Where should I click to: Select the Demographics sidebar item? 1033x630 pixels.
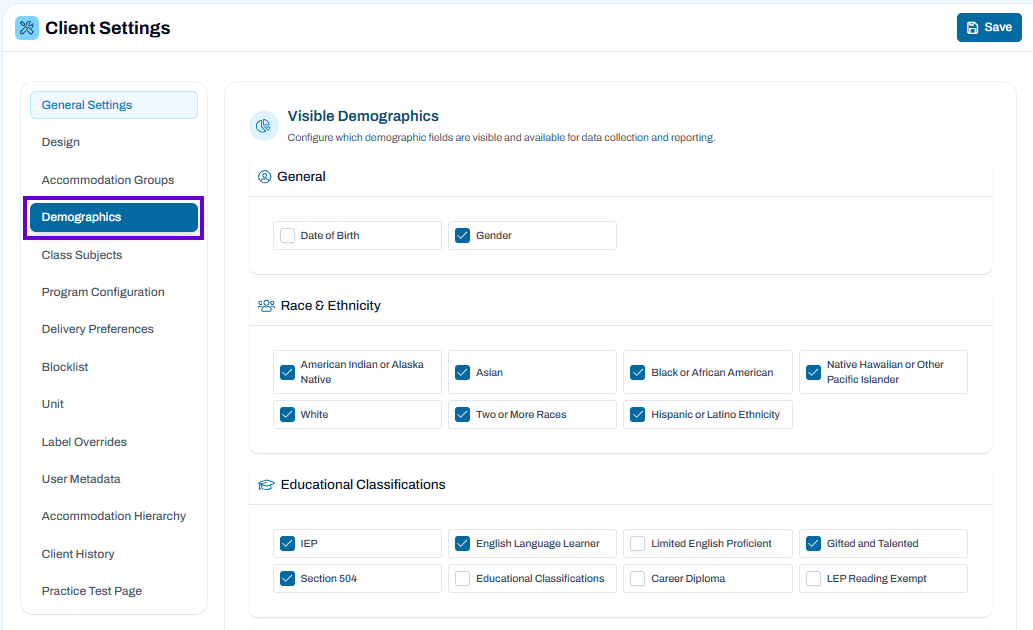[x=114, y=217]
